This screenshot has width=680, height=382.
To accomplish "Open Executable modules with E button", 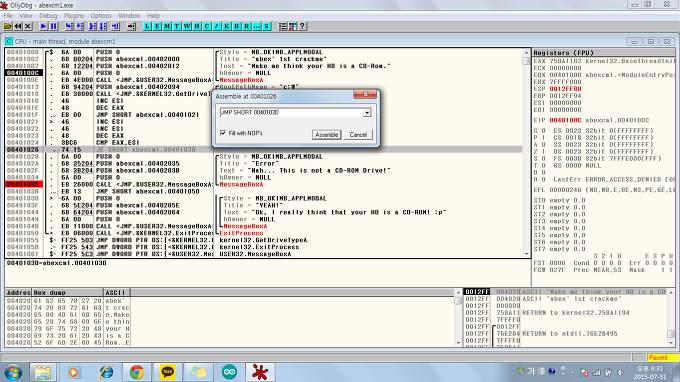I will [x=157, y=26].
